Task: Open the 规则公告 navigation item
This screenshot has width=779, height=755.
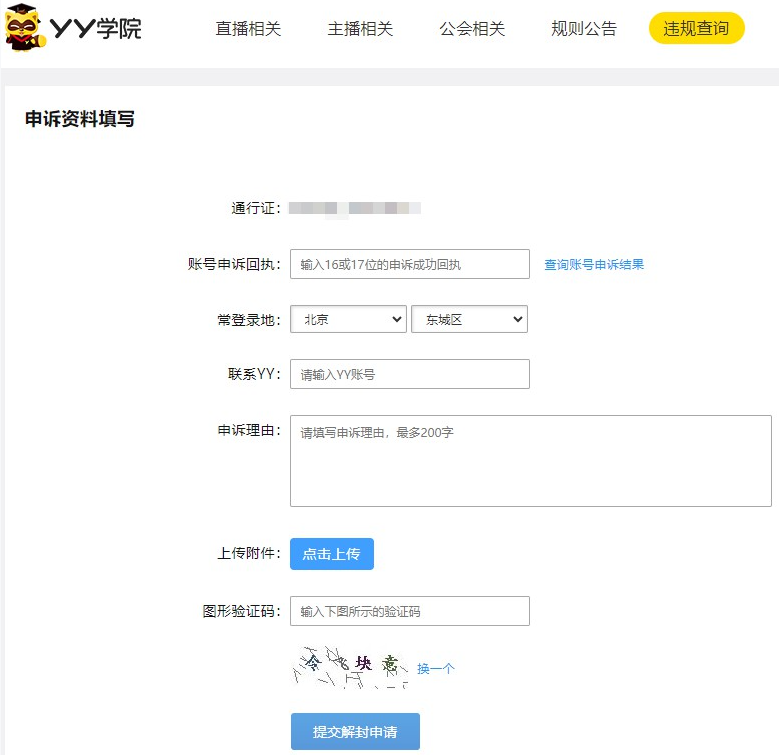Action: click(584, 29)
